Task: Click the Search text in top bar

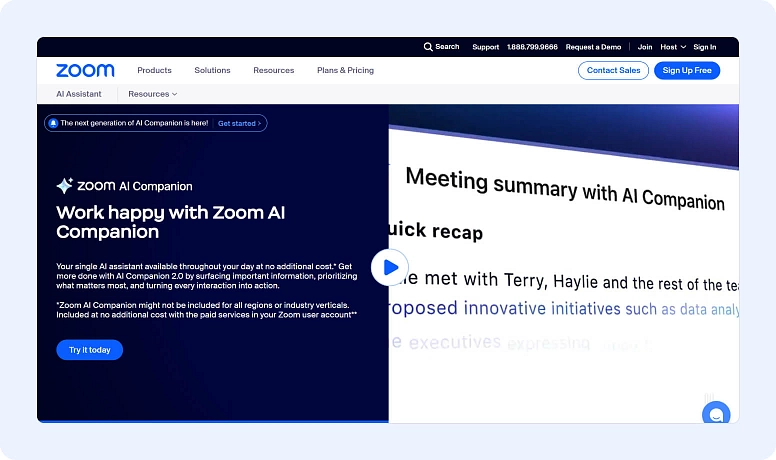Action: click(x=447, y=47)
